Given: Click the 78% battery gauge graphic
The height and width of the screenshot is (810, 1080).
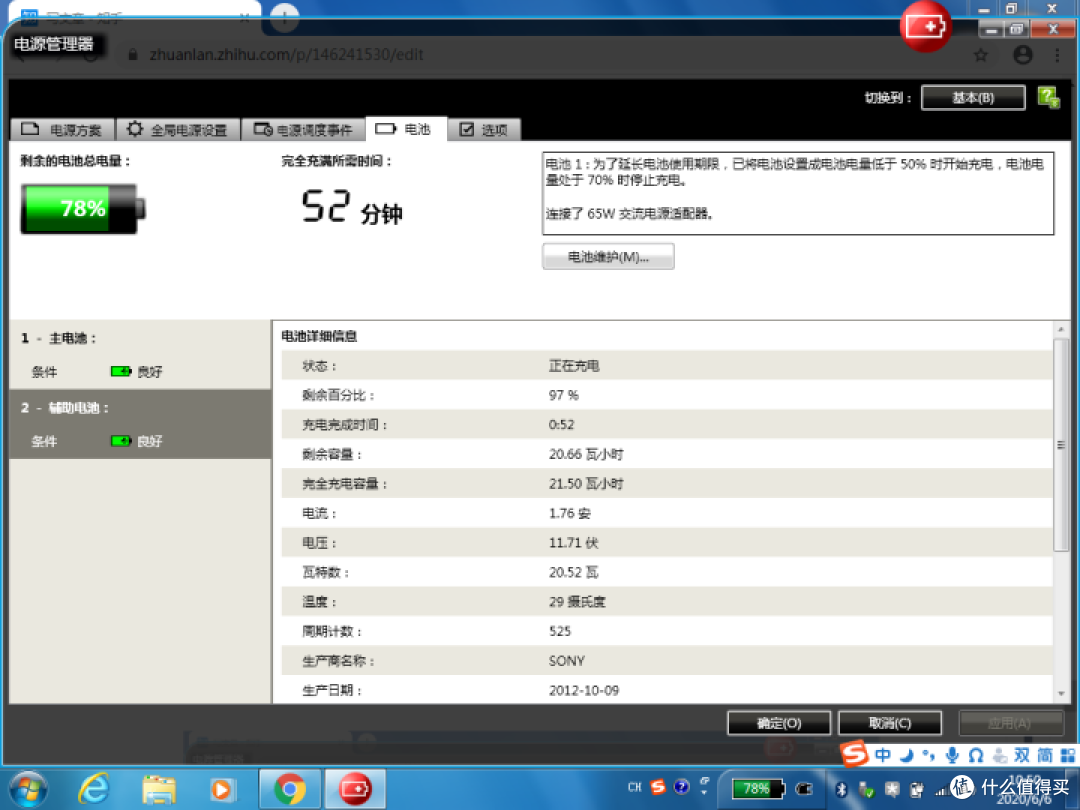Looking at the screenshot, I should (x=83, y=209).
